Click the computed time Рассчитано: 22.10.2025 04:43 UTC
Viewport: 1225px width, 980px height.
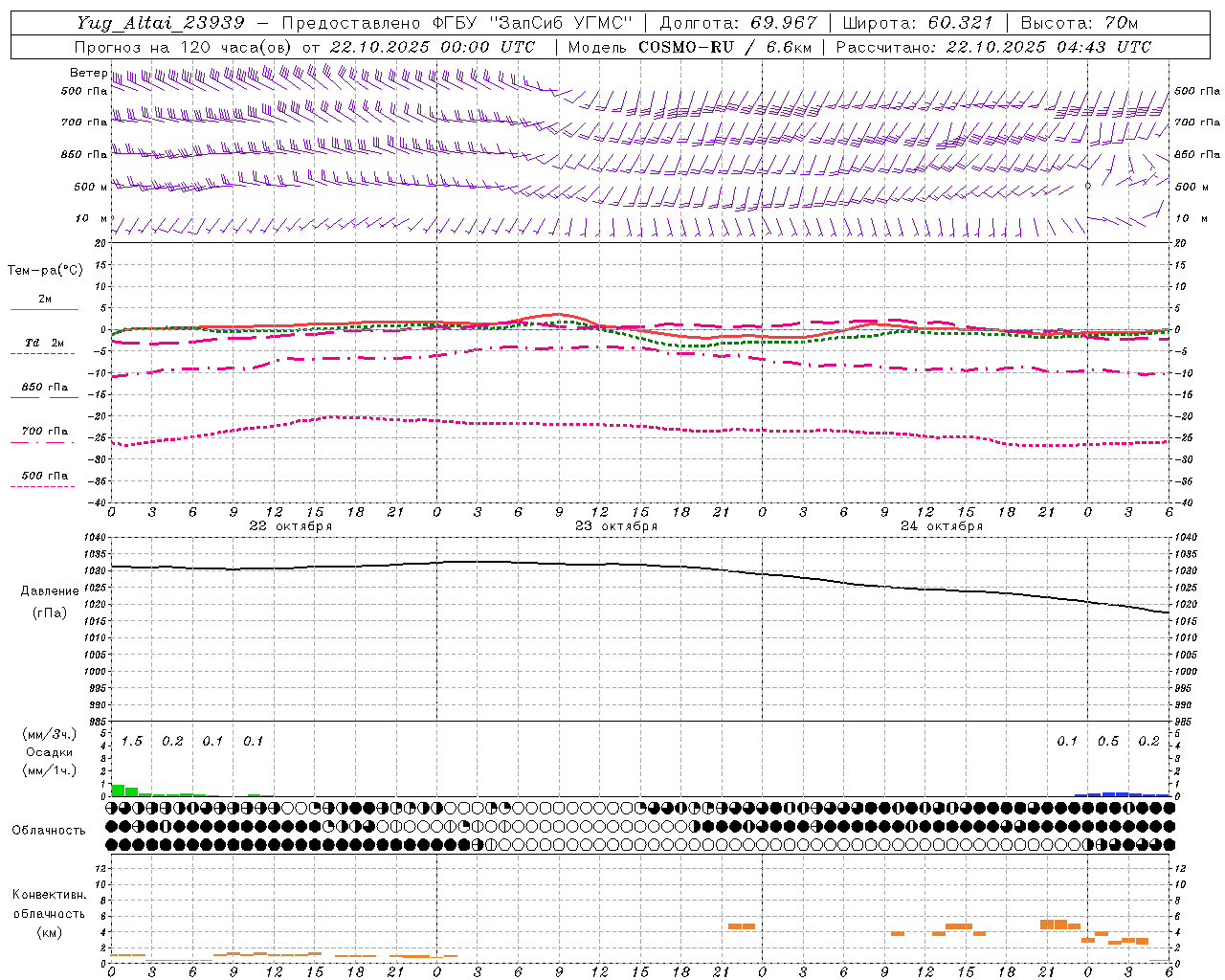pos(994,47)
